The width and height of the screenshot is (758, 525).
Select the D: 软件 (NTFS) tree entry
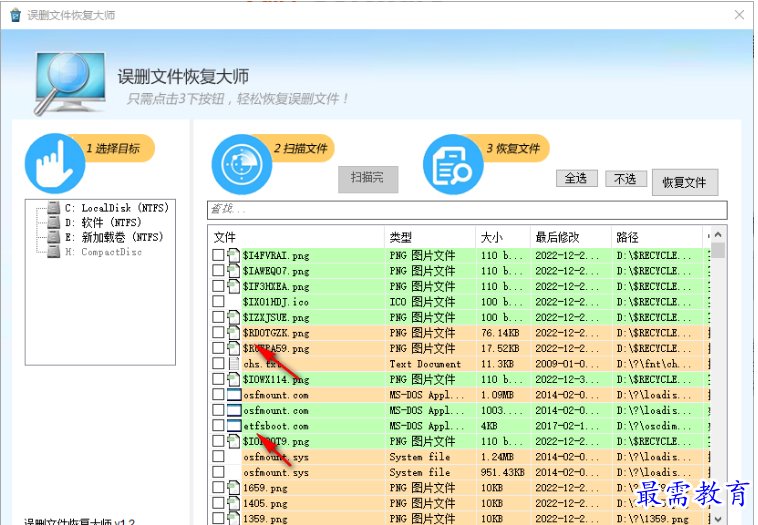[103, 222]
